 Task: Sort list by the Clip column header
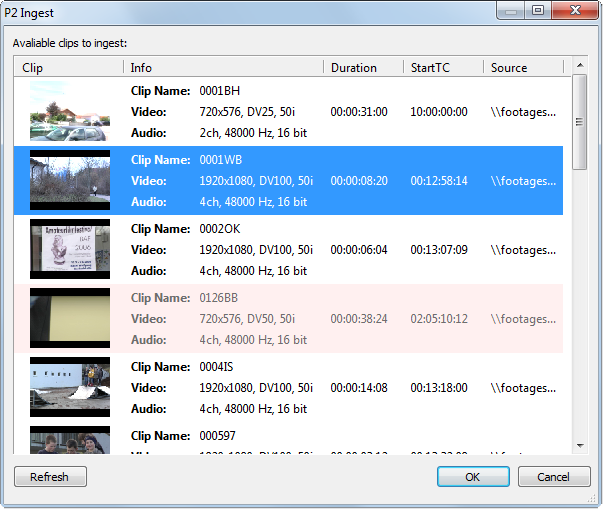point(68,67)
